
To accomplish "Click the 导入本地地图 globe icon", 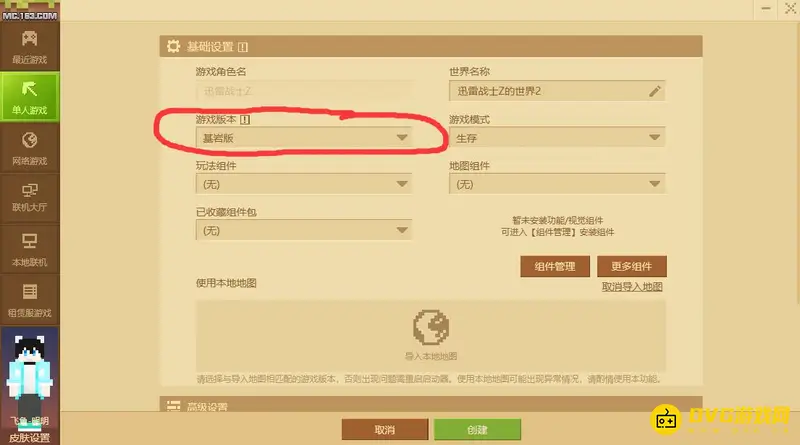I will point(431,327).
